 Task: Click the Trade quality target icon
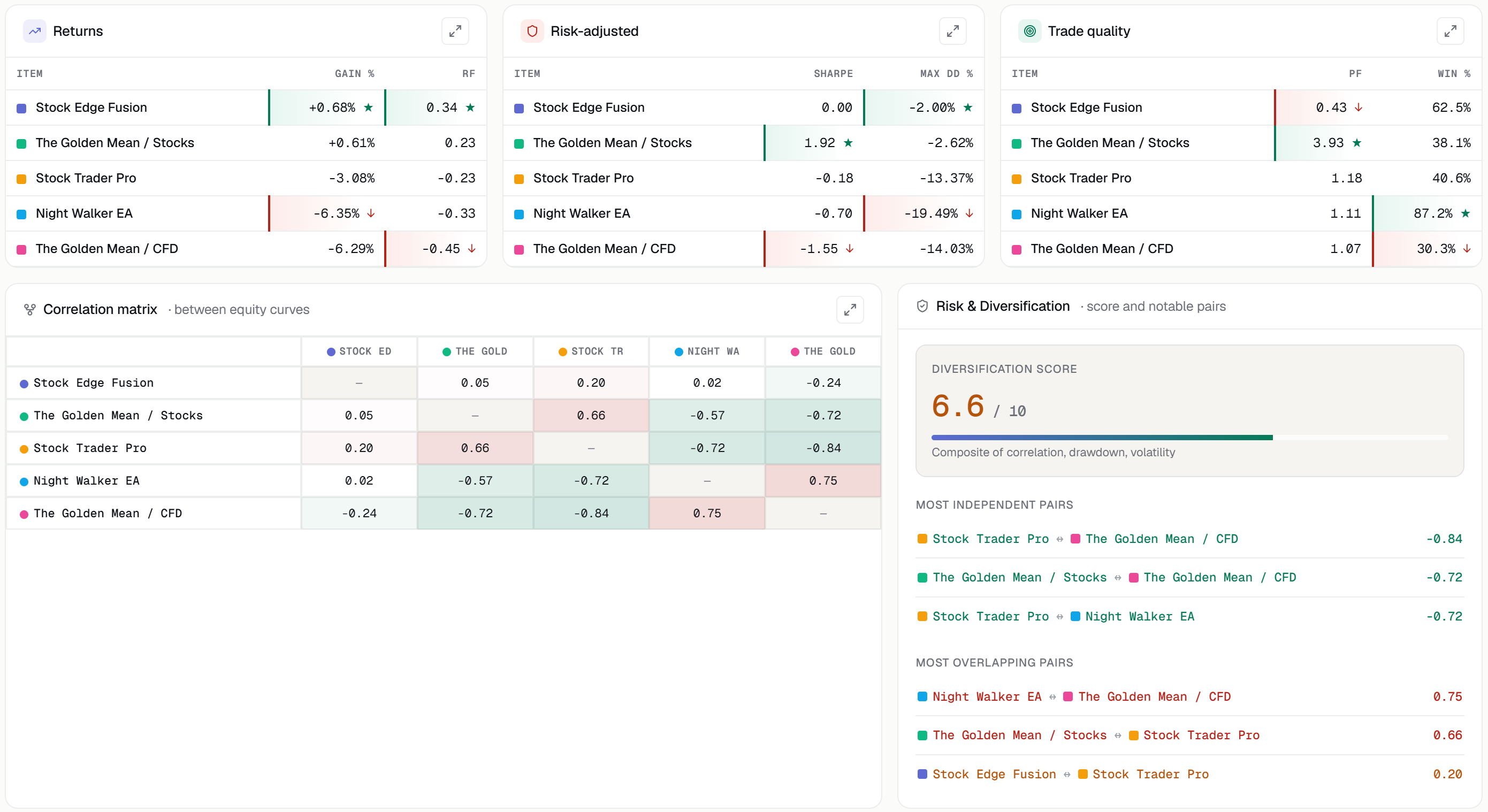coord(1029,31)
